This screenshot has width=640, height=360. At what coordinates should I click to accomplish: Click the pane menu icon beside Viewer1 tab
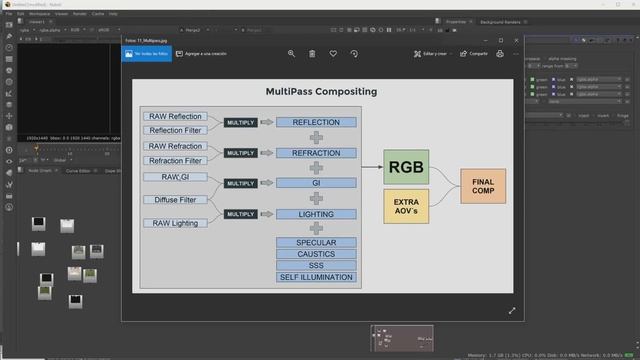[20, 21]
